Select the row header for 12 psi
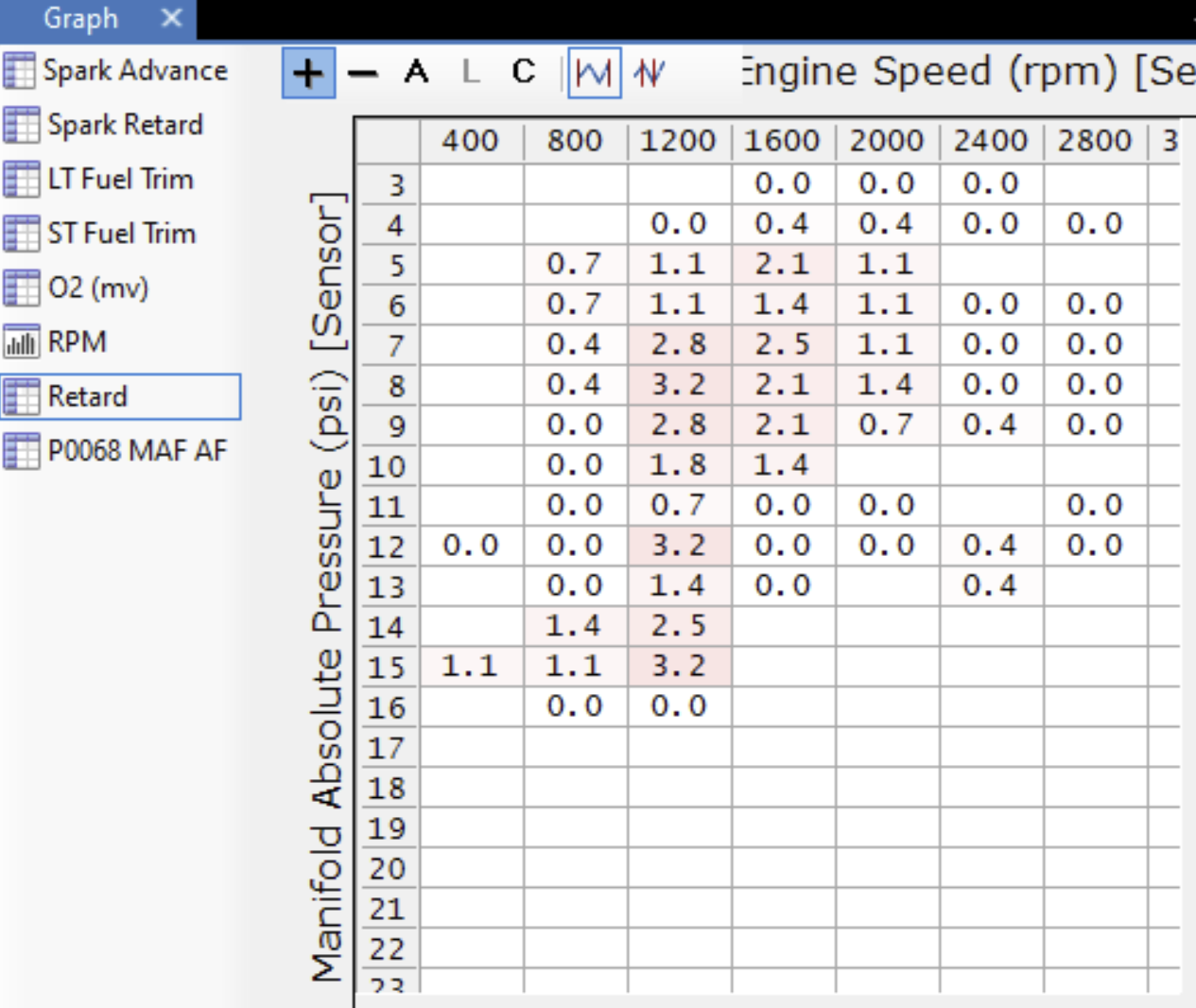Screen dimensions: 1196x1008 pyautogui.click(x=389, y=546)
